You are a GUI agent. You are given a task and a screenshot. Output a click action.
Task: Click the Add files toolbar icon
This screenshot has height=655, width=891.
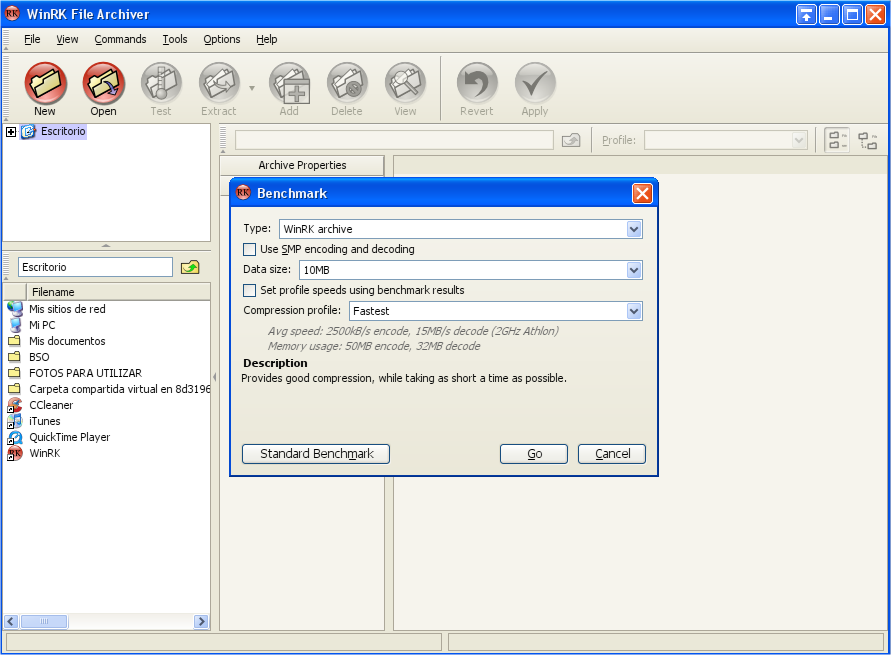click(290, 84)
